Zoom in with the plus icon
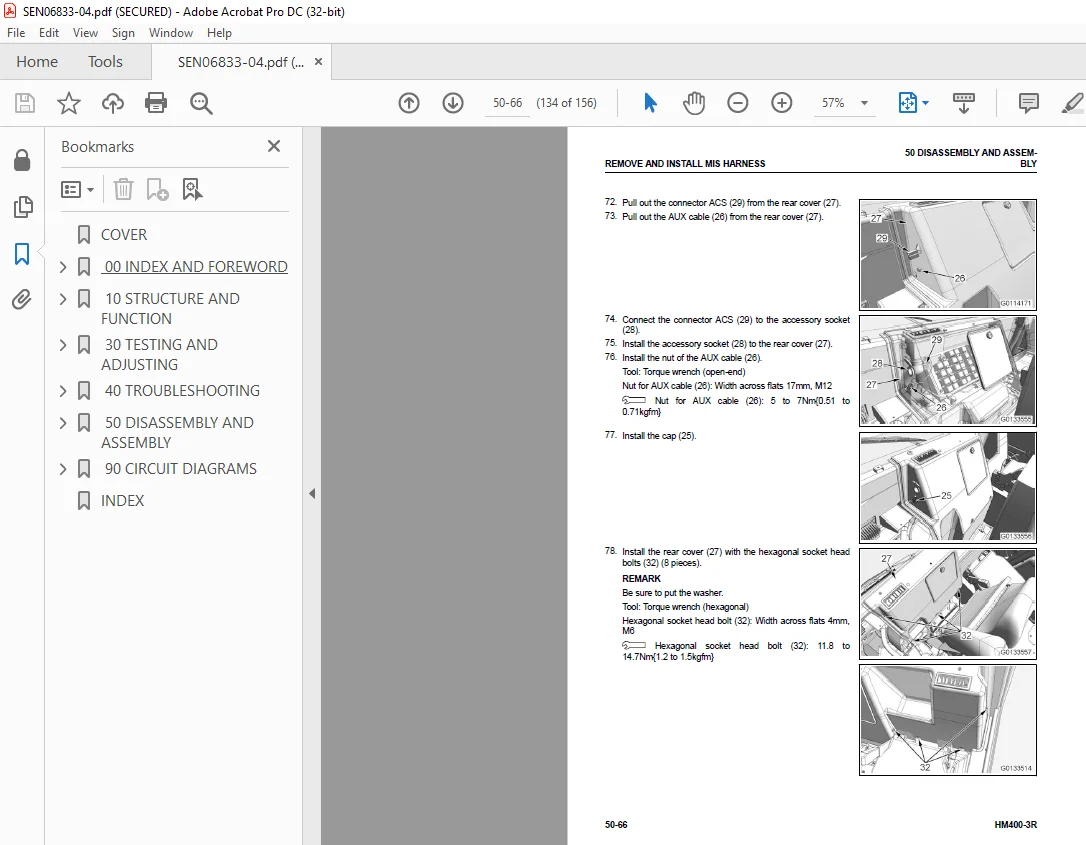The image size is (1086, 845). pyautogui.click(x=782, y=103)
